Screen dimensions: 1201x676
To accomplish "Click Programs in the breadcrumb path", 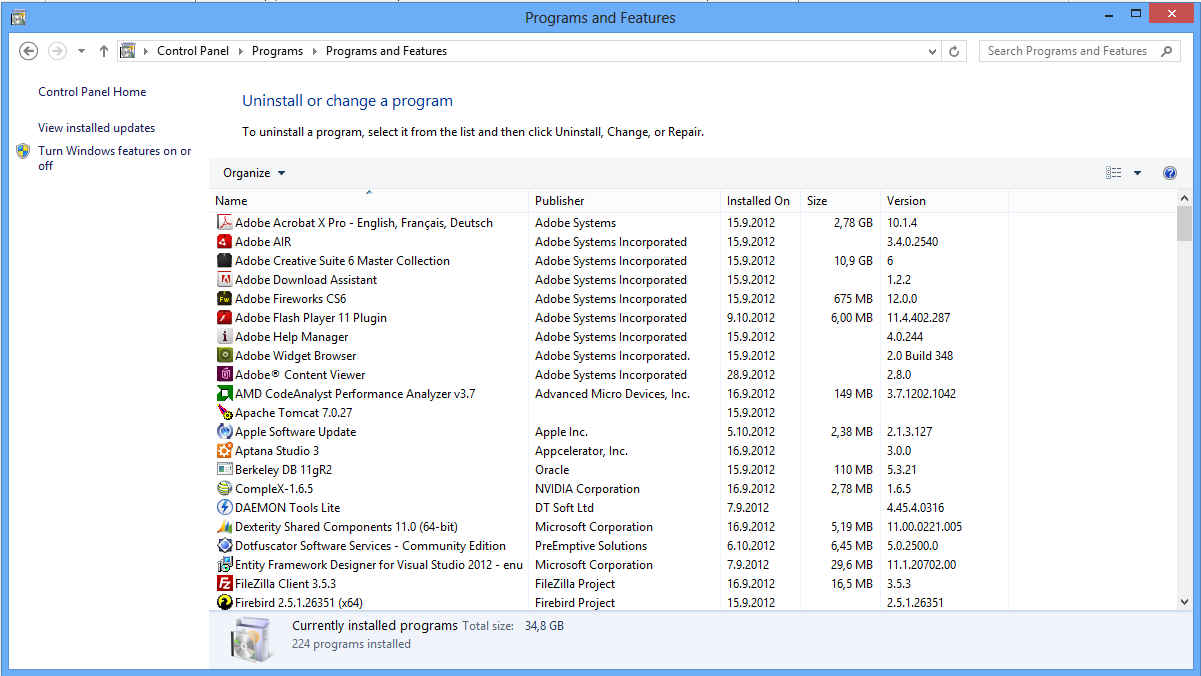I will pyautogui.click(x=277, y=51).
